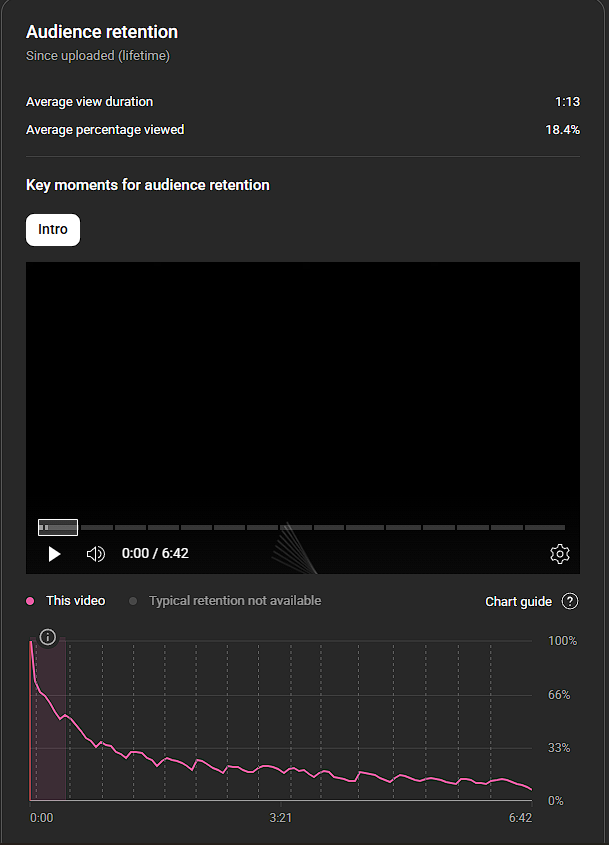Play the video preview
The height and width of the screenshot is (845, 609).
[55, 553]
